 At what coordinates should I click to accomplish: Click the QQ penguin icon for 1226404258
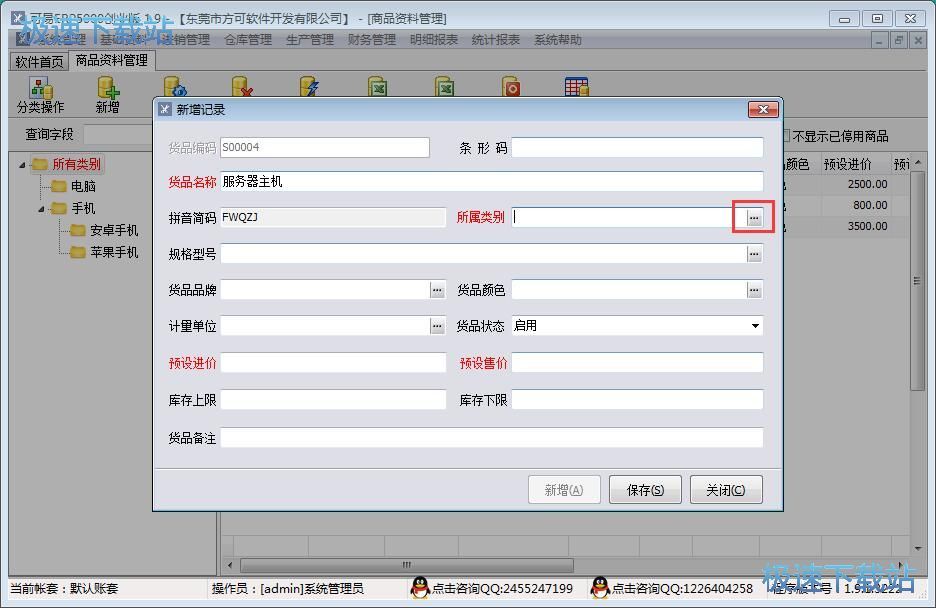pos(599,588)
